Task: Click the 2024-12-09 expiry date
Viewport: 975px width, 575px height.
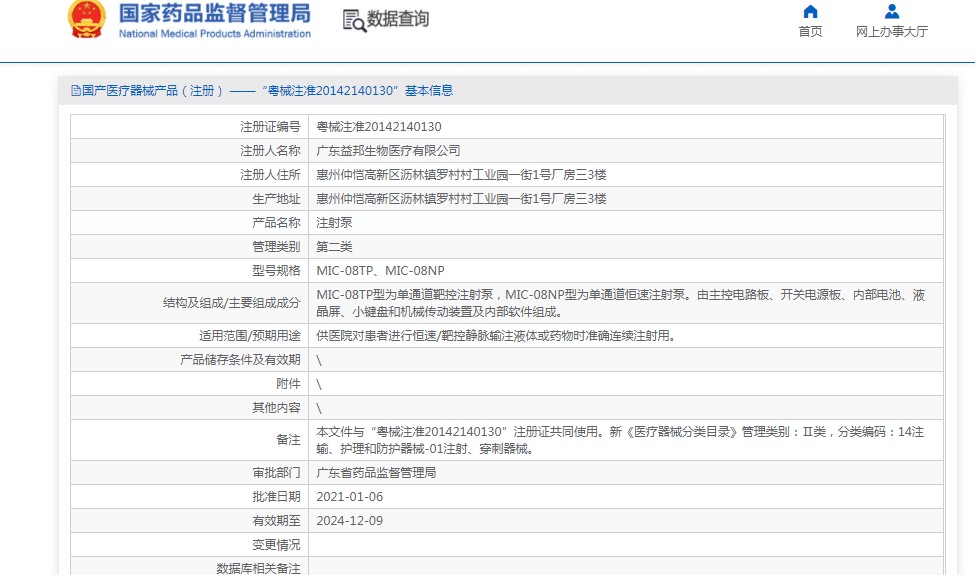Action: click(349, 521)
